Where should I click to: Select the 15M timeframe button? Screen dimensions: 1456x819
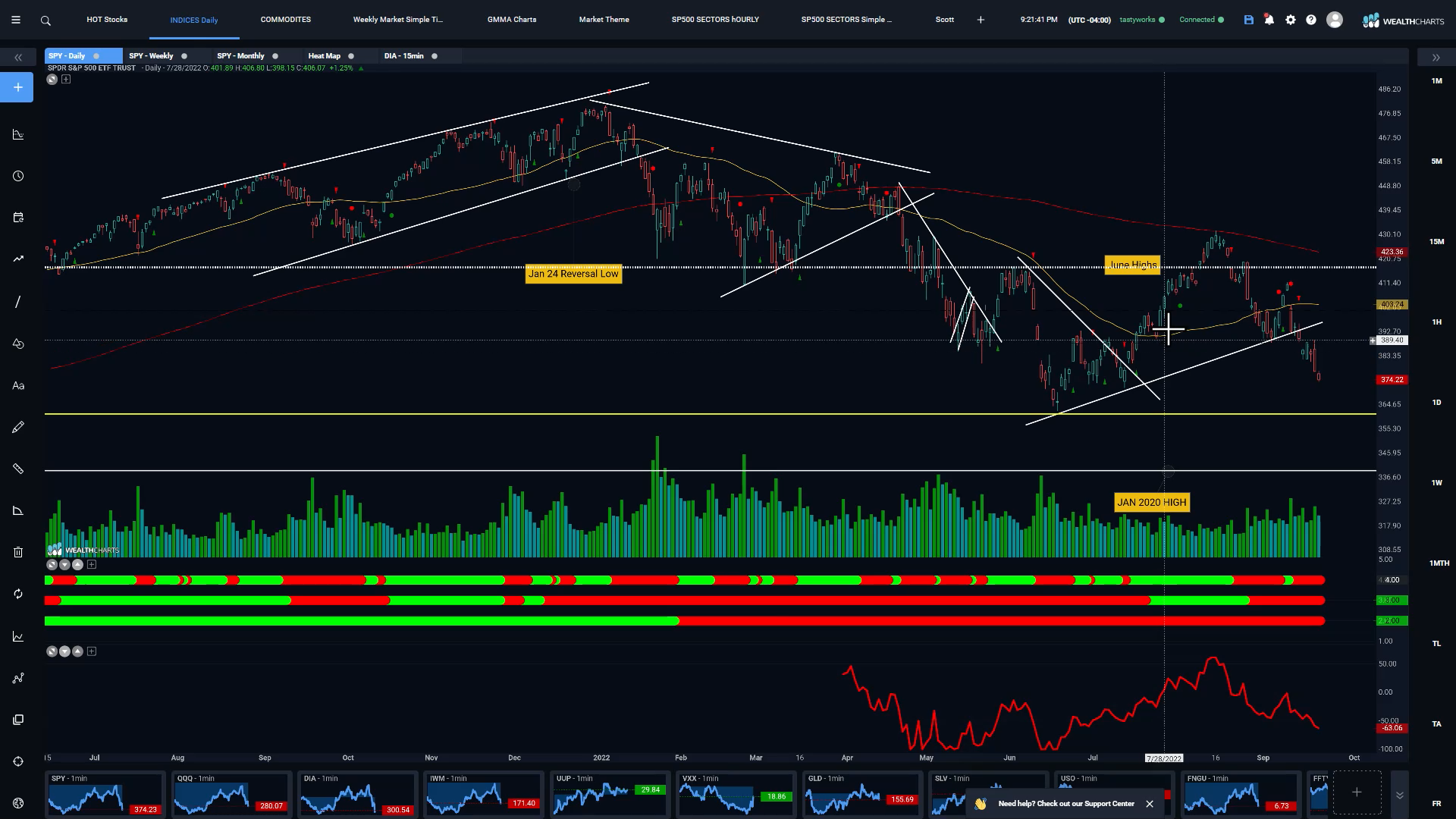1436,241
